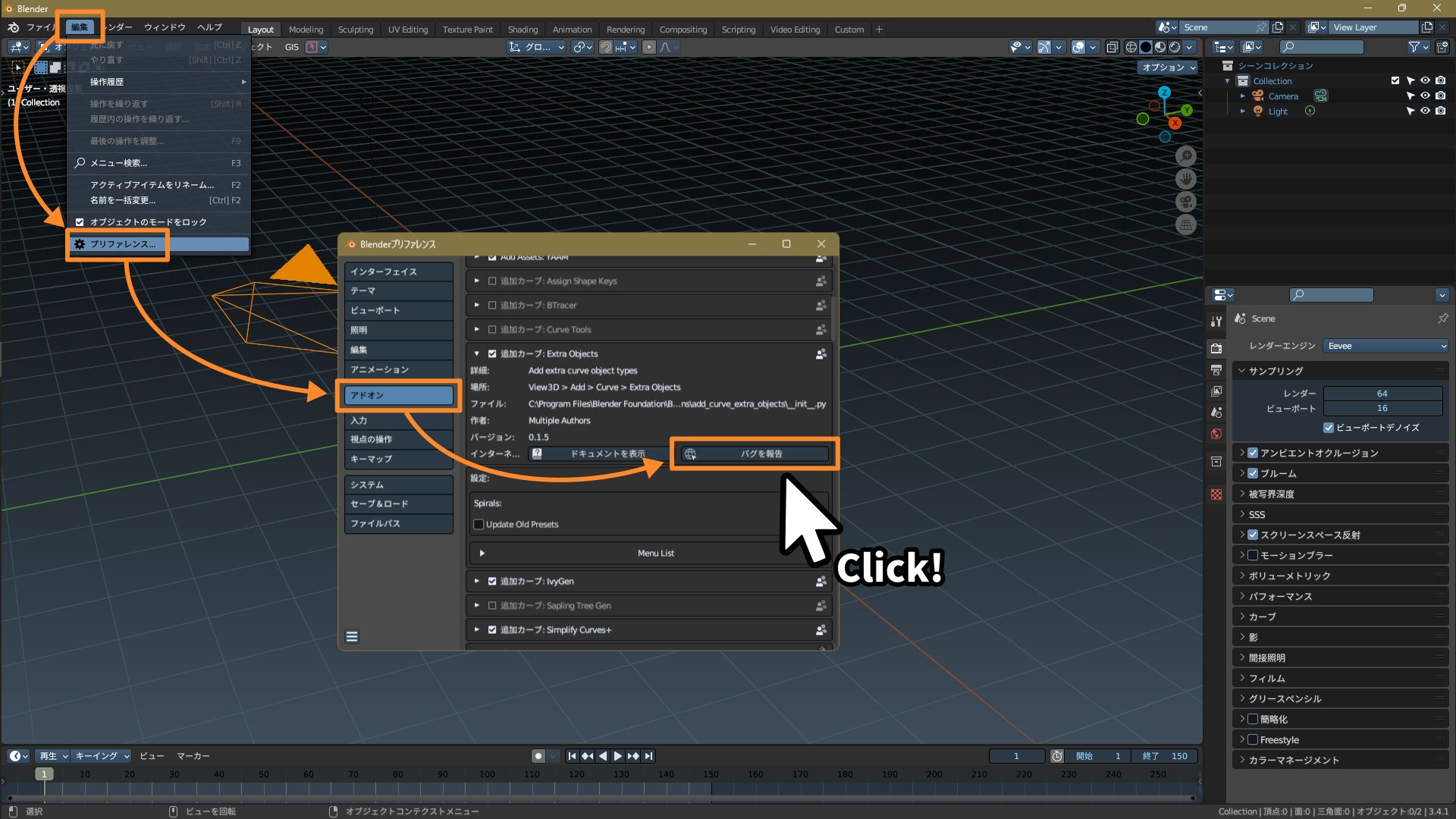The width and height of the screenshot is (1456, 819).
Task: Click the timeline end frame field 150
Action: coord(1166,756)
